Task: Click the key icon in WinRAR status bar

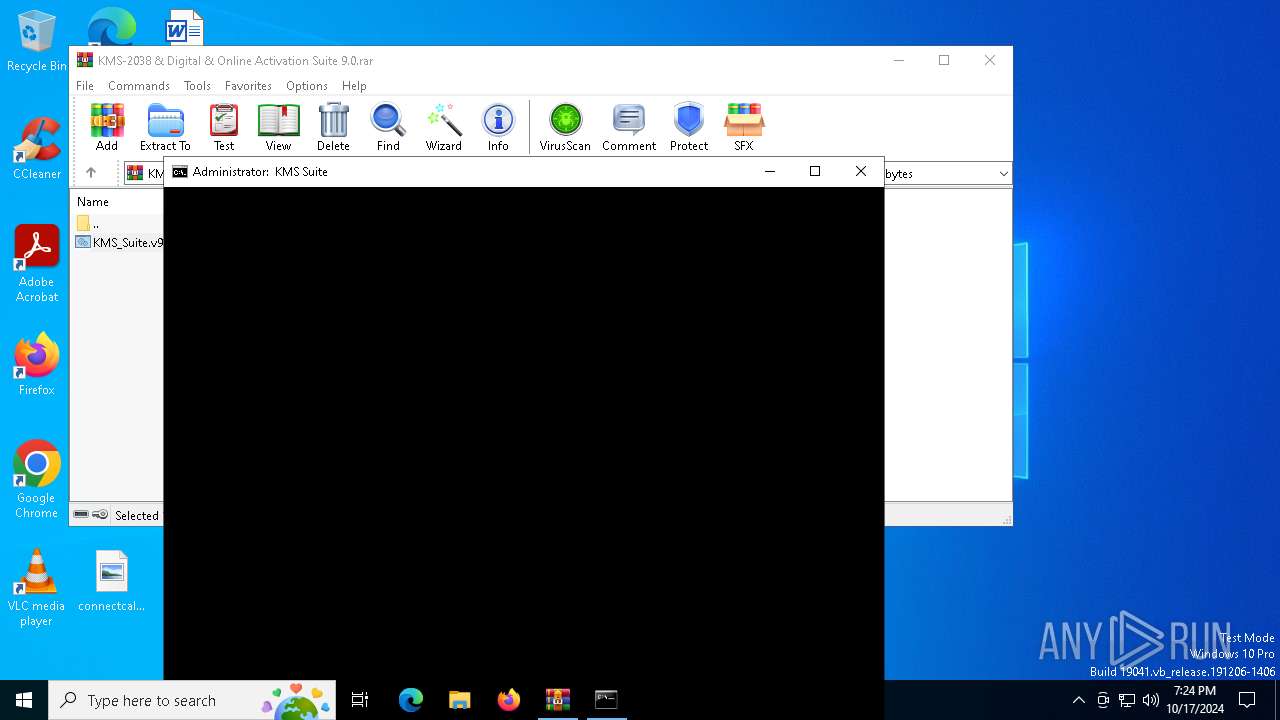Action: [x=100, y=515]
